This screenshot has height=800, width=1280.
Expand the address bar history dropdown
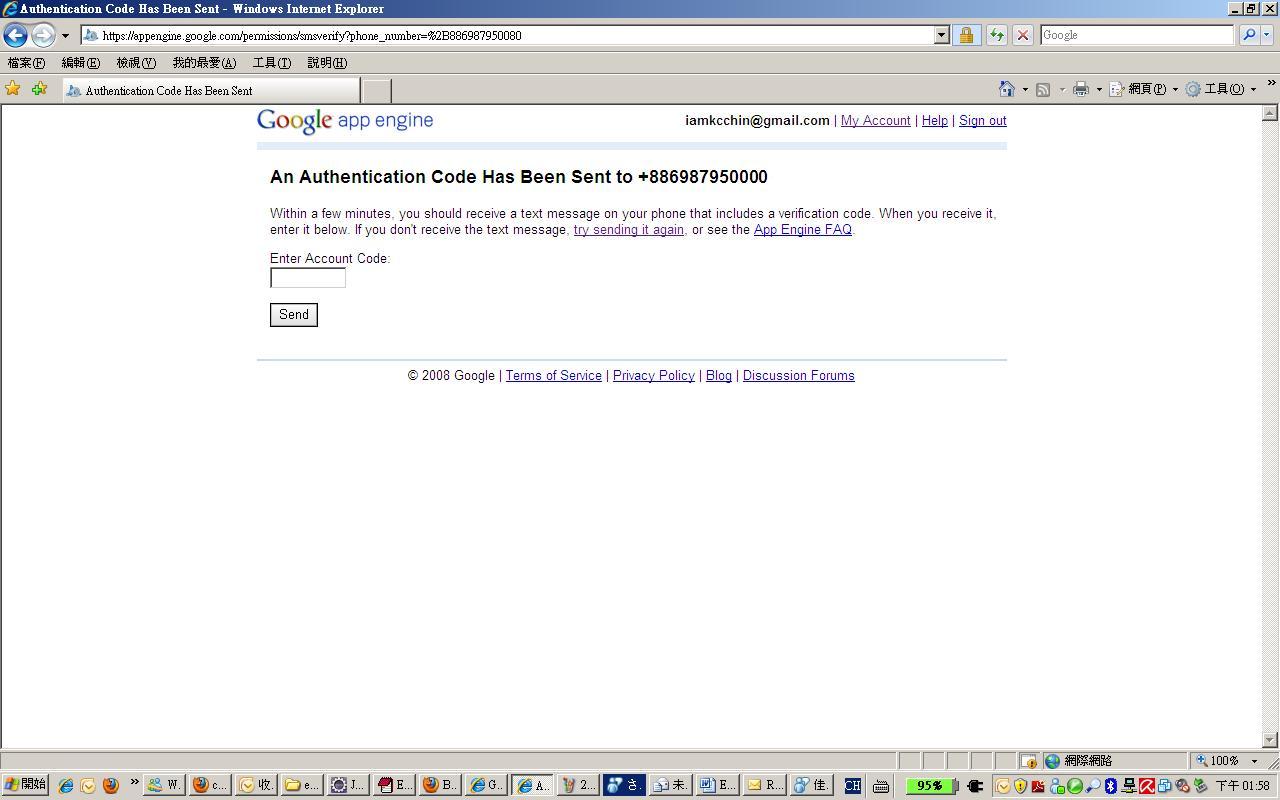[x=941, y=35]
